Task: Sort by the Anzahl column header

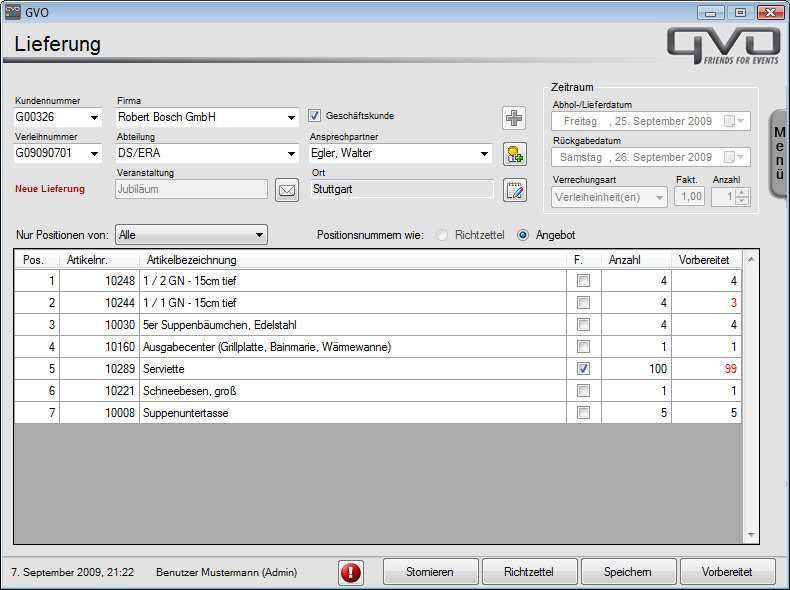Action: [636, 259]
